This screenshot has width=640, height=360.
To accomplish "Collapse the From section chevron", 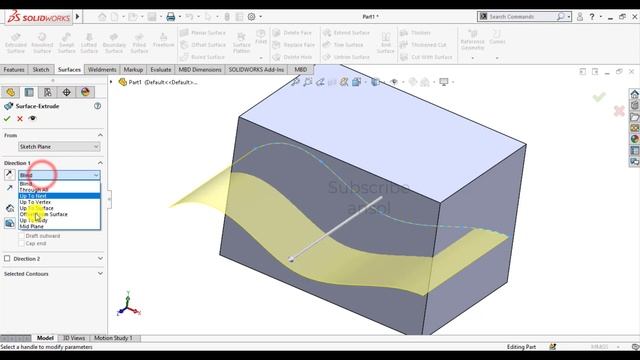I will tap(100, 135).
